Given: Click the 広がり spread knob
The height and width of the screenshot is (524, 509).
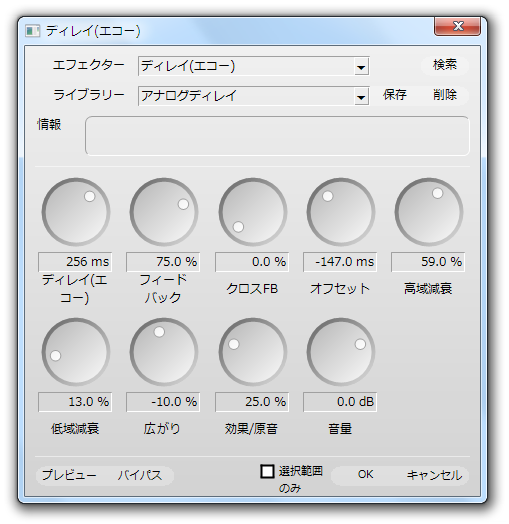Looking at the screenshot, I should [164, 352].
